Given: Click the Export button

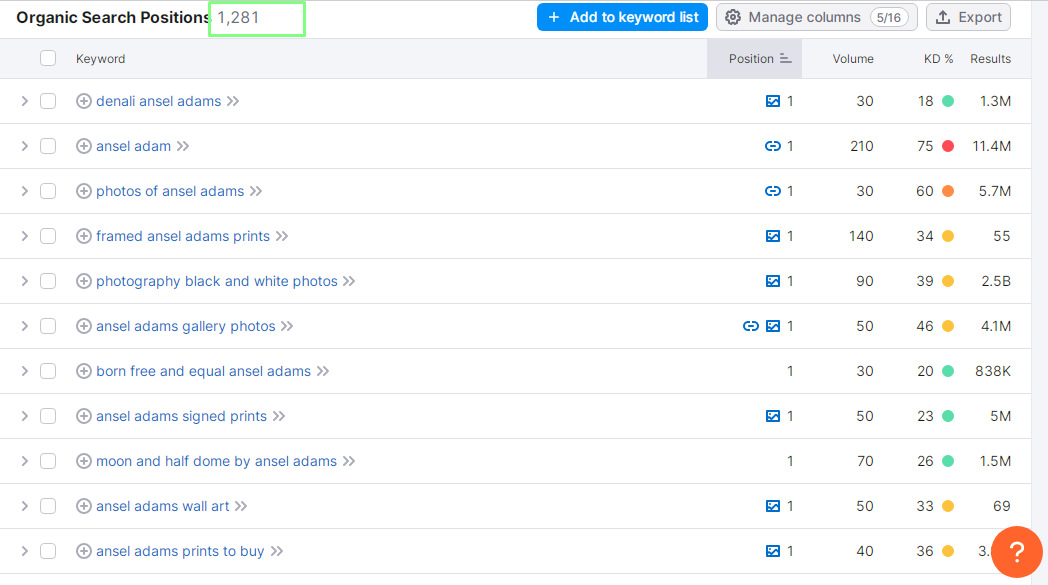Looking at the screenshot, I should click(968, 17).
